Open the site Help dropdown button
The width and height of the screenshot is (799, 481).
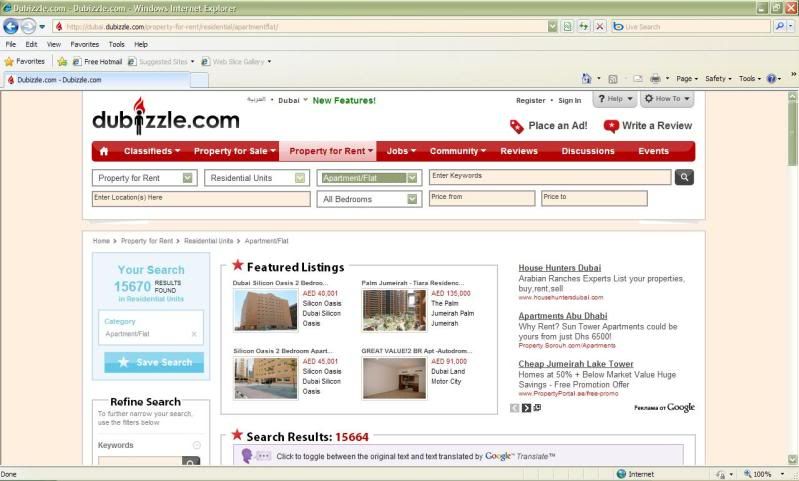tap(615, 99)
